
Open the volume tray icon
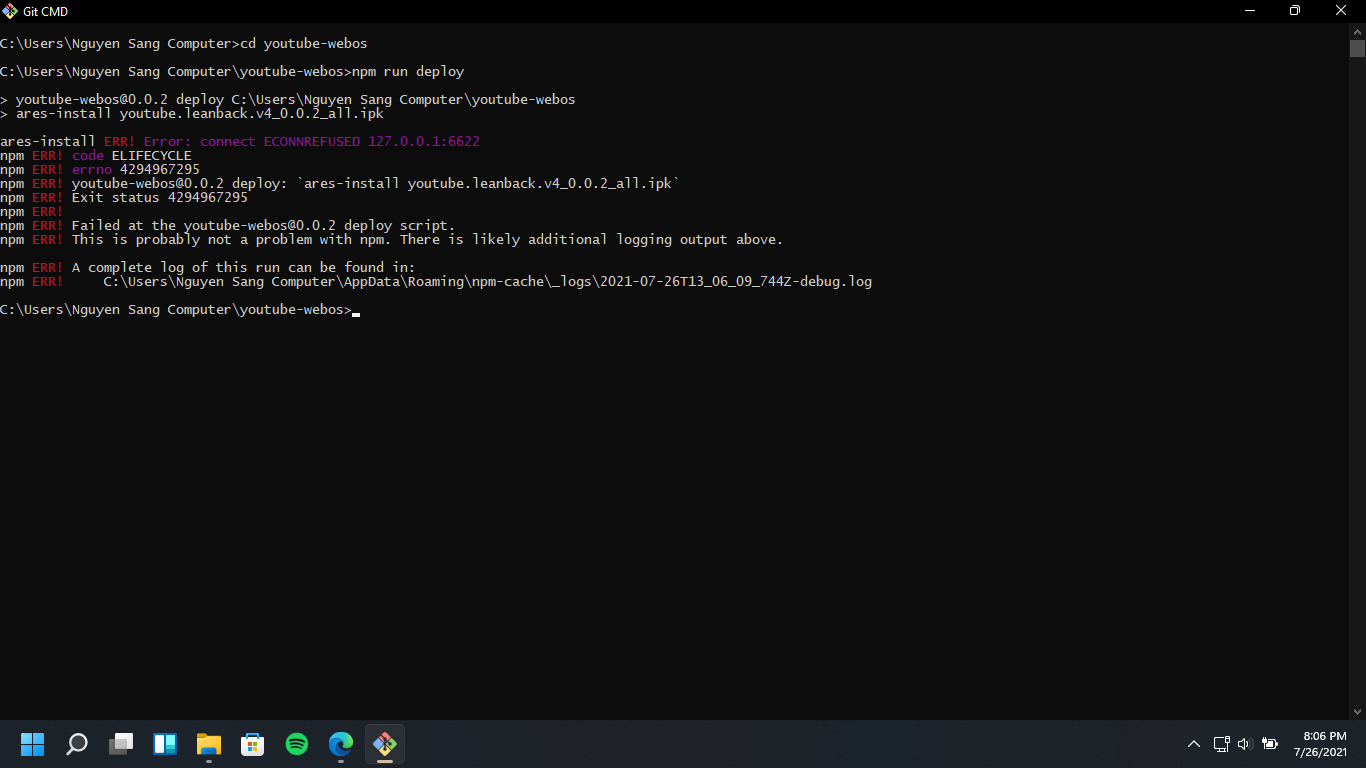[1245, 744]
